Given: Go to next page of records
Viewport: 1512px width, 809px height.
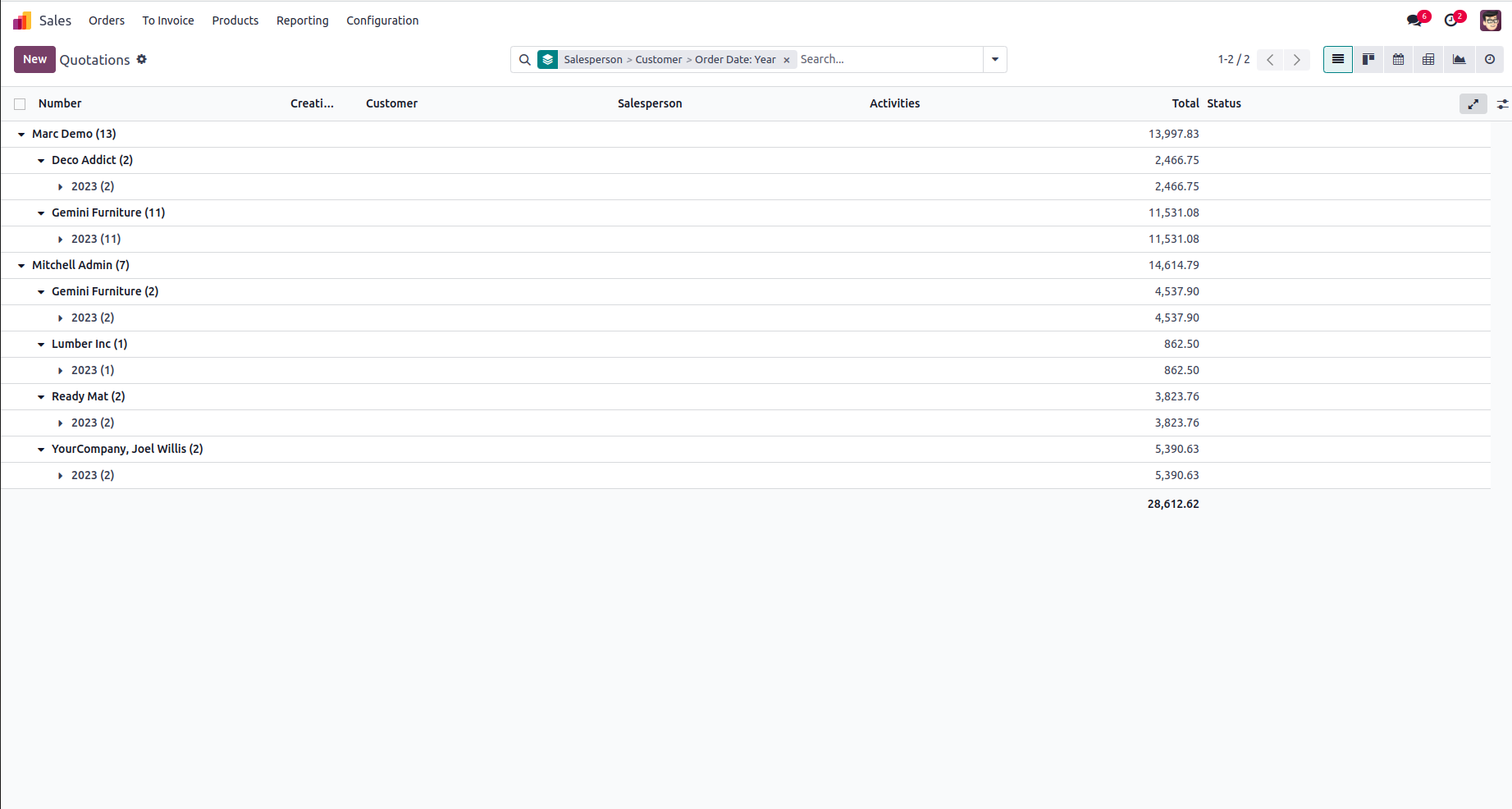Looking at the screenshot, I should click(1297, 60).
